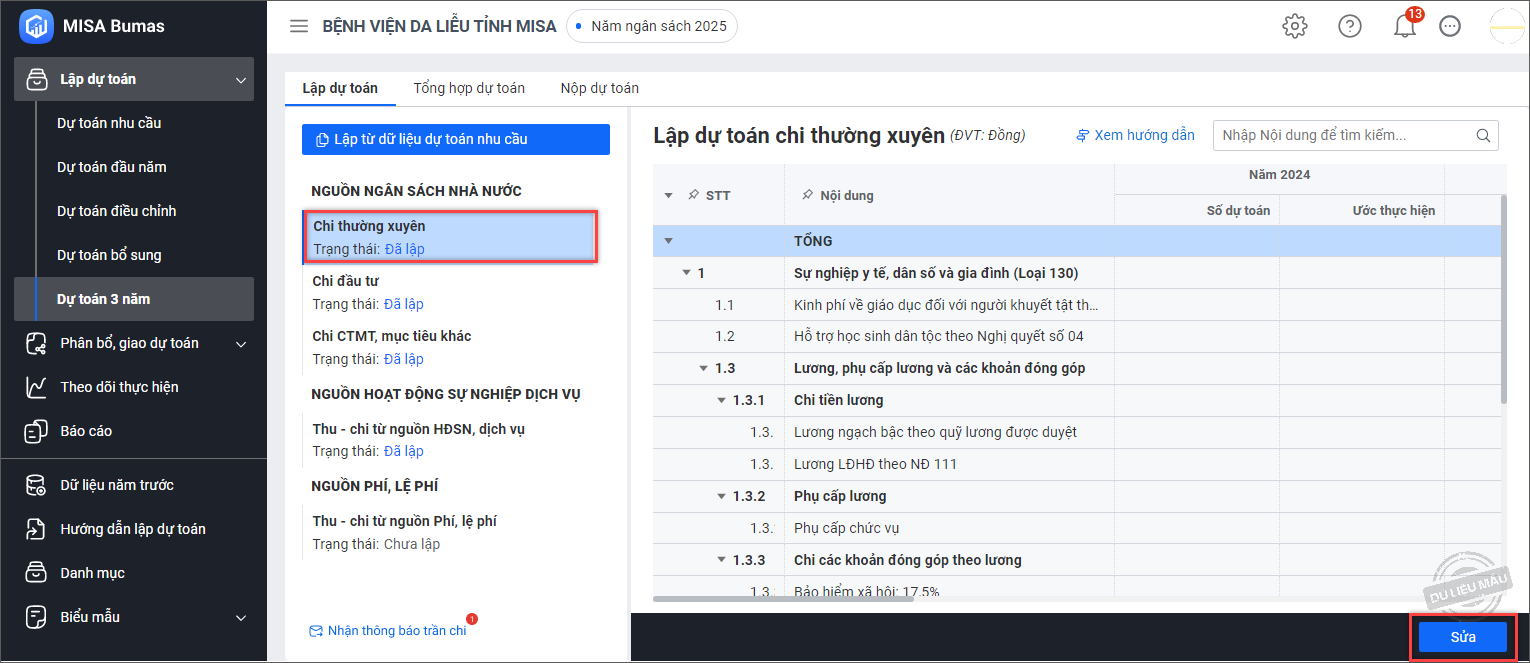Click the Nhập Nội dung search field
The image size is (1530, 663).
pyautogui.click(x=1343, y=135)
